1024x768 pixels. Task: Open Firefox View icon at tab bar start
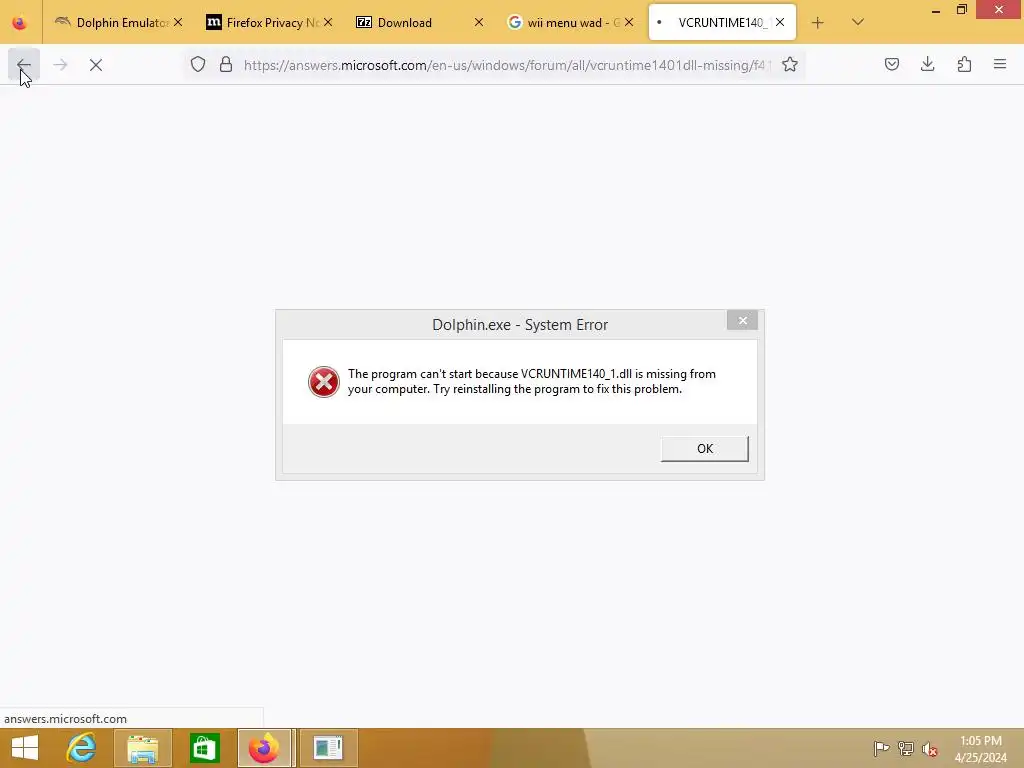click(x=20, y=22)
